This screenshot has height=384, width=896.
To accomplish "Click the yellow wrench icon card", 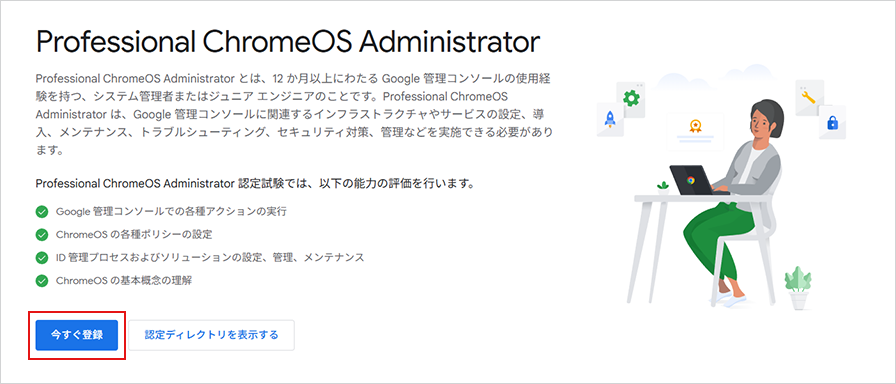I will [x=810, y=97].
